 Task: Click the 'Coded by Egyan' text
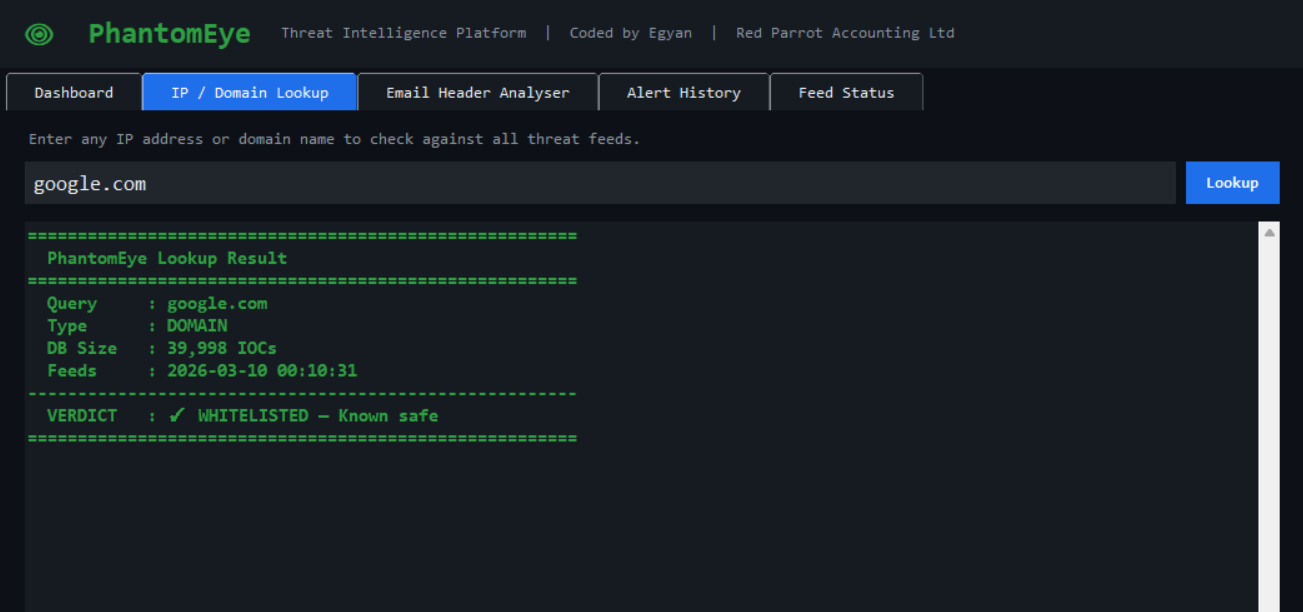tap(630, 33)
